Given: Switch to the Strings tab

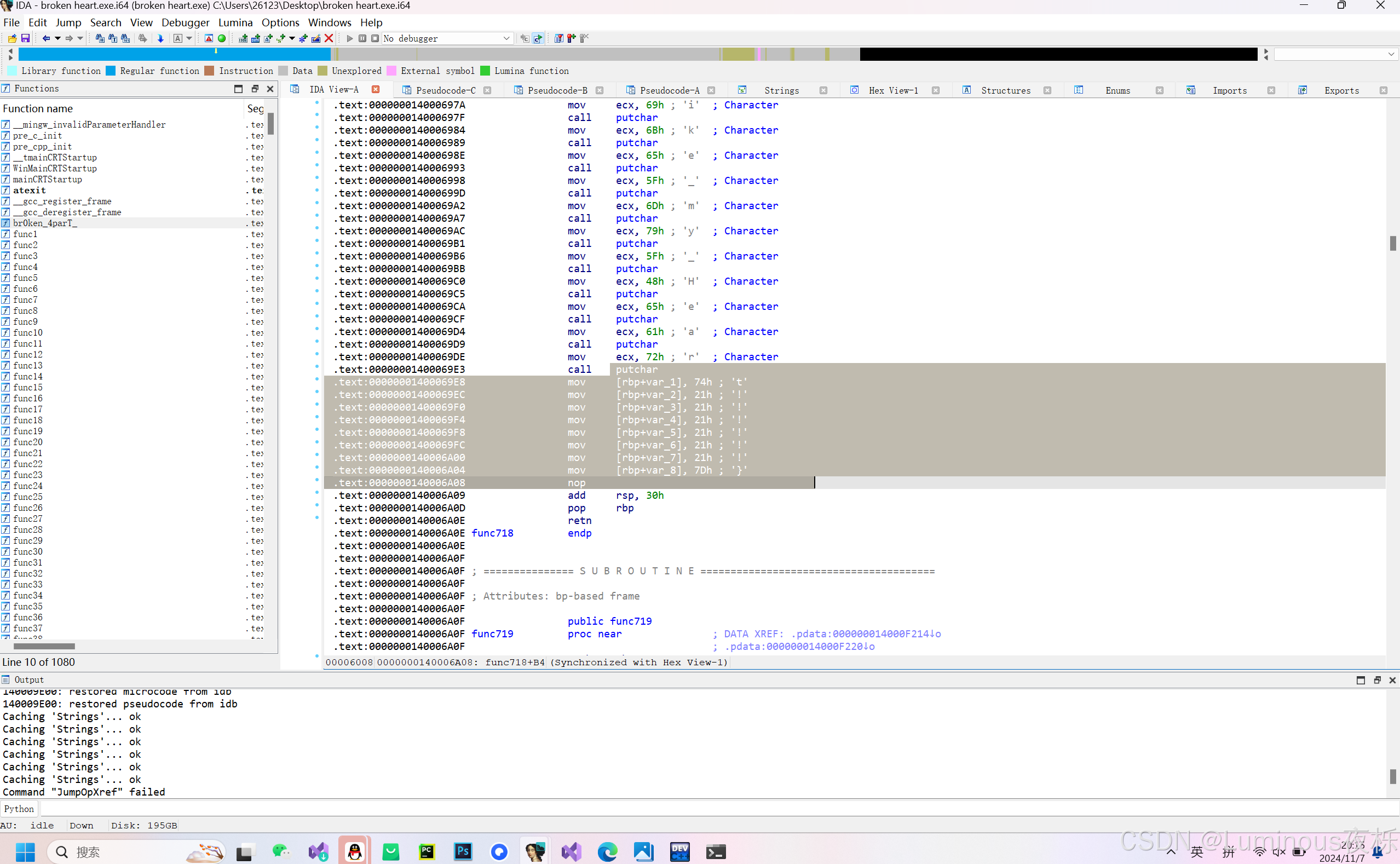Looking at the screenshot, I should pyautogui.click(x=781, y=90).
